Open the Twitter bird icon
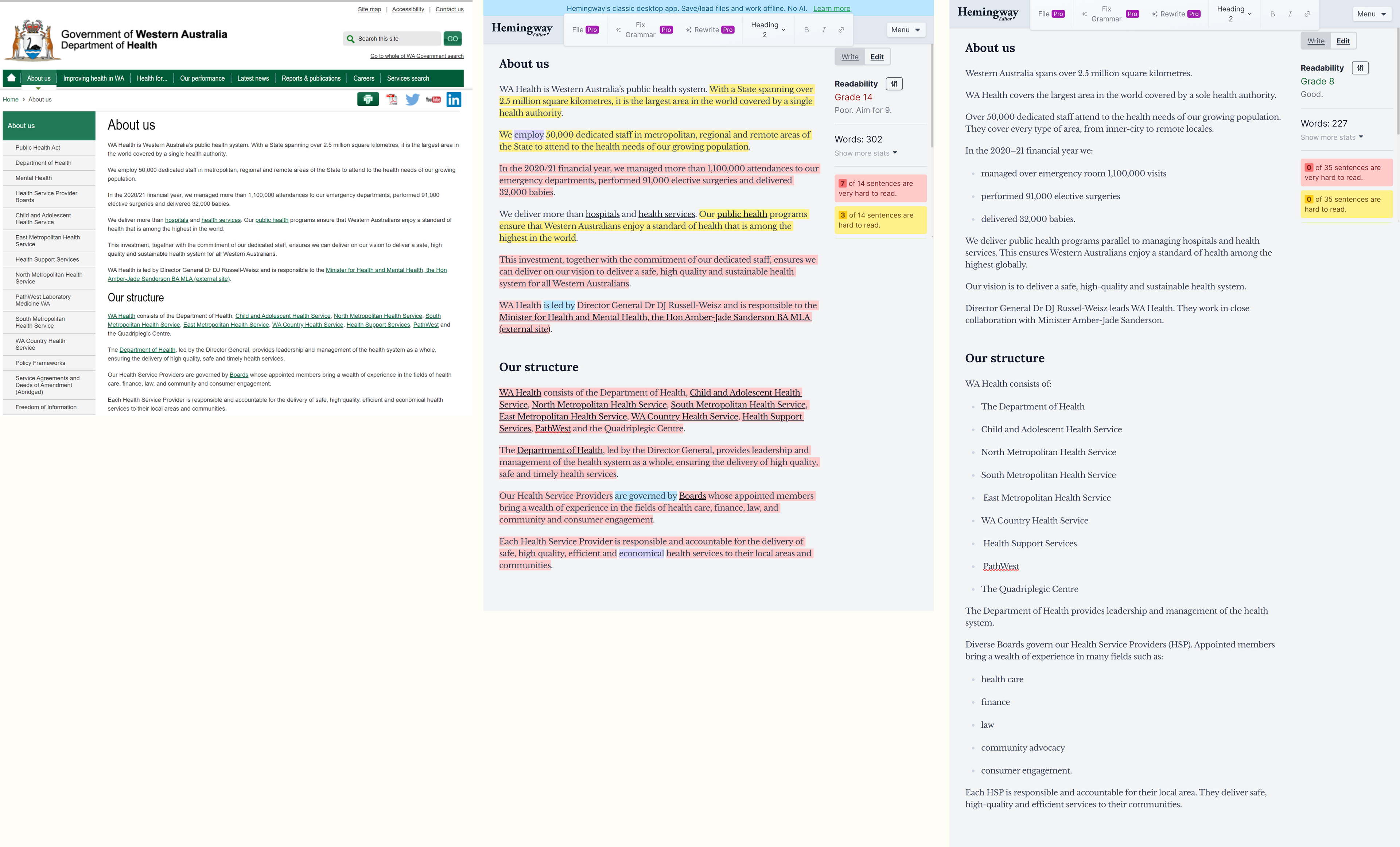Screen dimensions: 1400x847 coord(412,100)
